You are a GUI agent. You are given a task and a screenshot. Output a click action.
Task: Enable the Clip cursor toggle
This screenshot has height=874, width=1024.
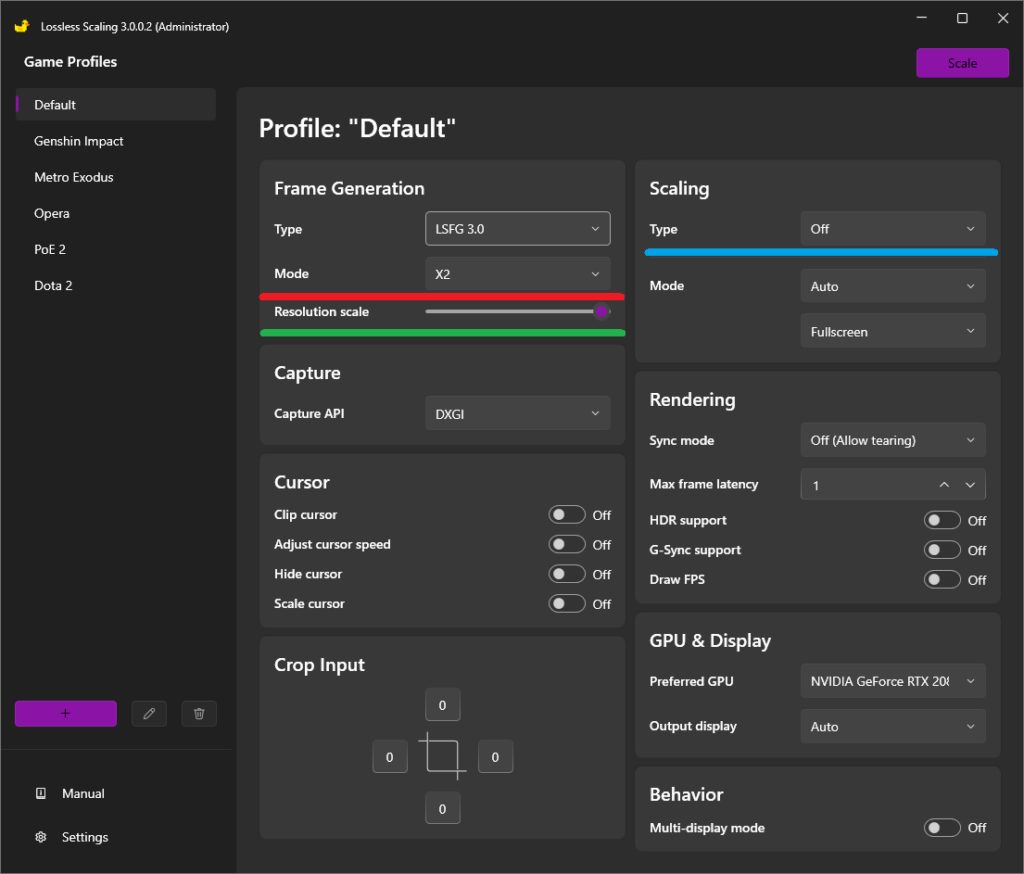click(x=566, y=515)
